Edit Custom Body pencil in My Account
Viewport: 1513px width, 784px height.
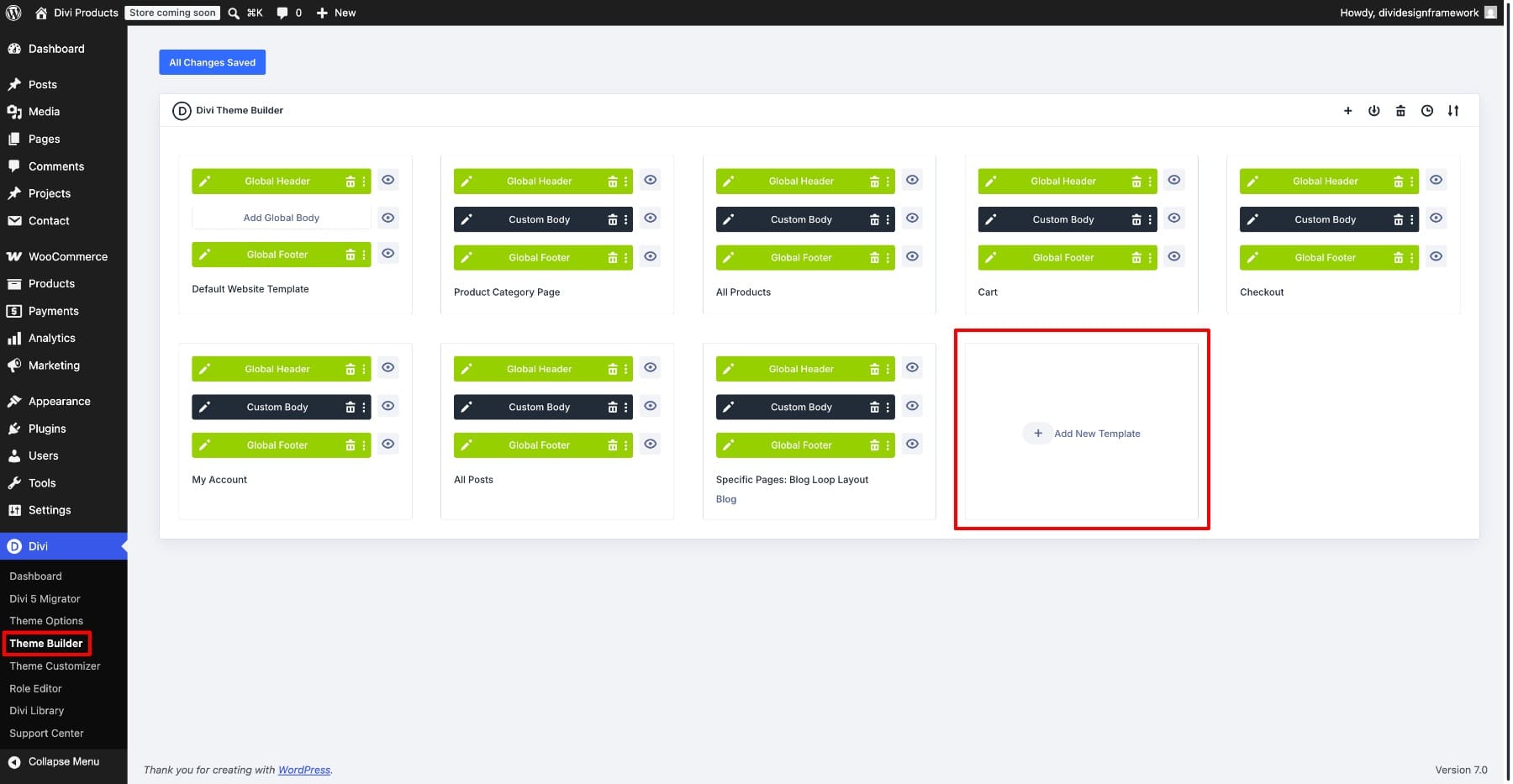click(204, 408)
